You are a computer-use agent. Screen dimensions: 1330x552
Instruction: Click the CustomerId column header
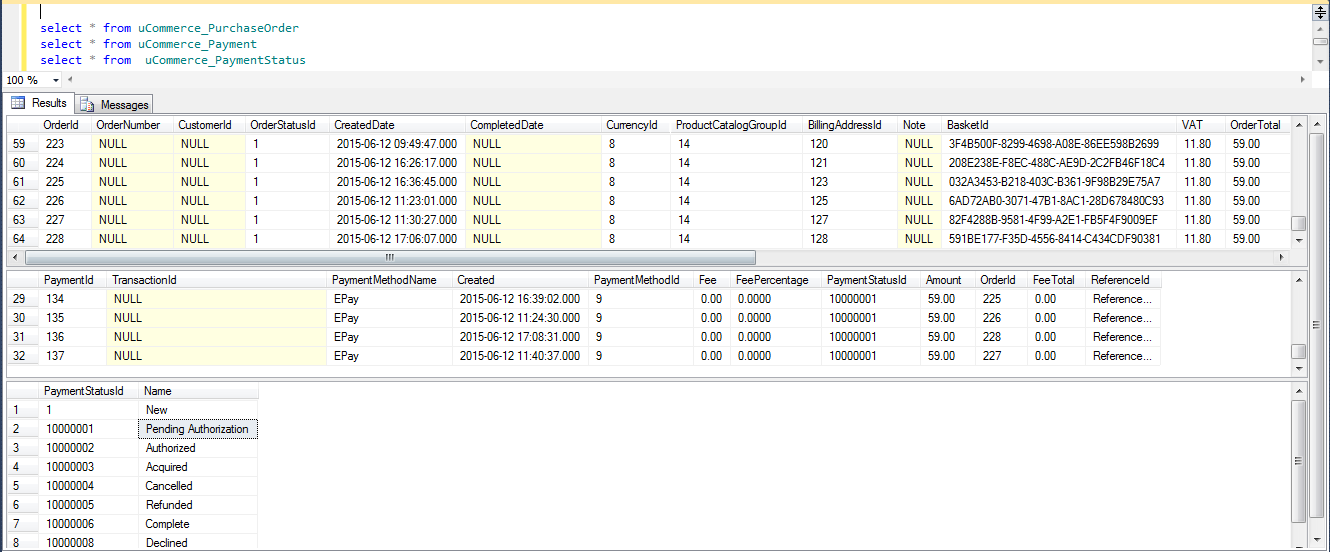pos(209,125)
